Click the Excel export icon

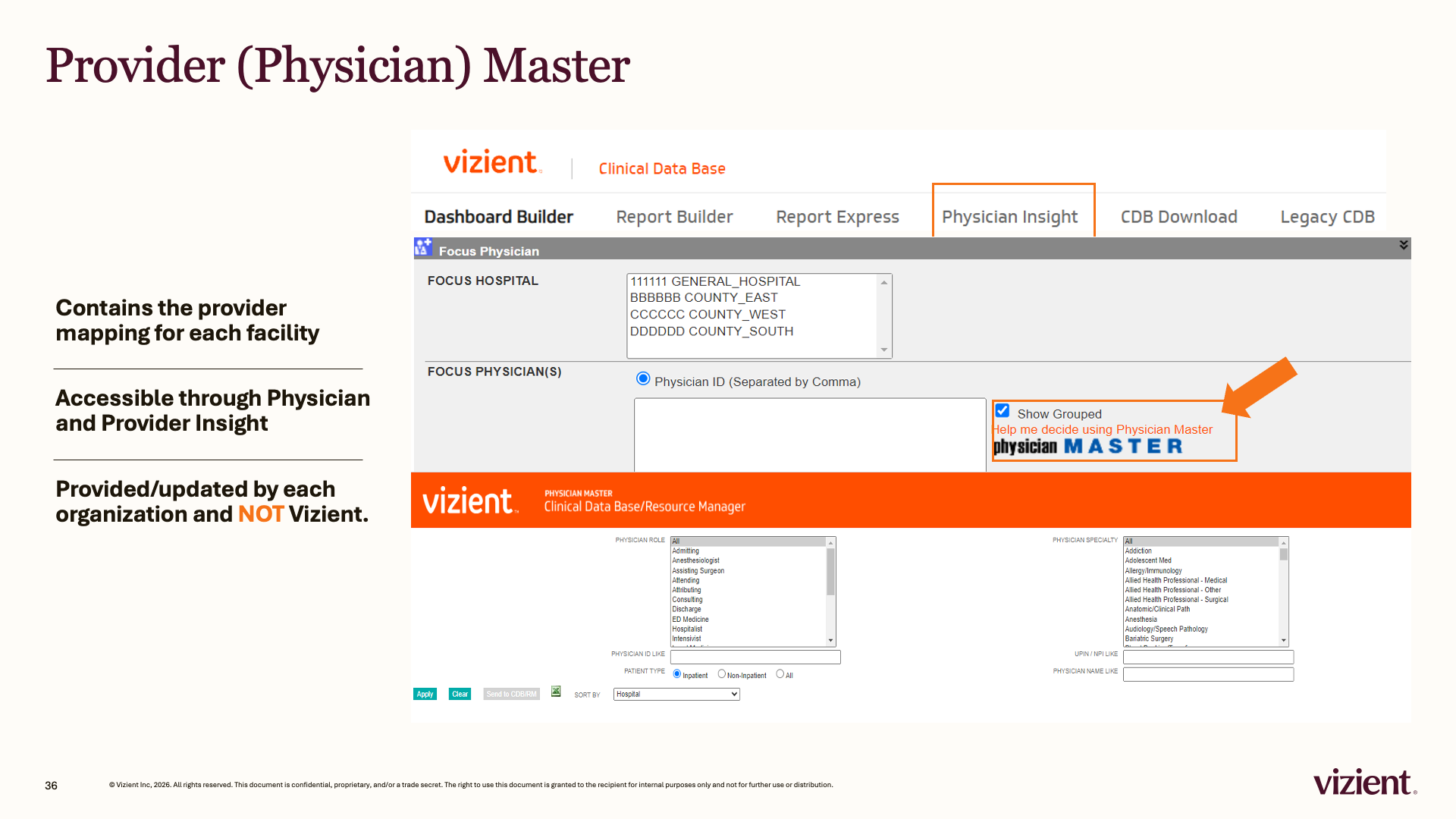pyautogui.click(x=556, y=692)
